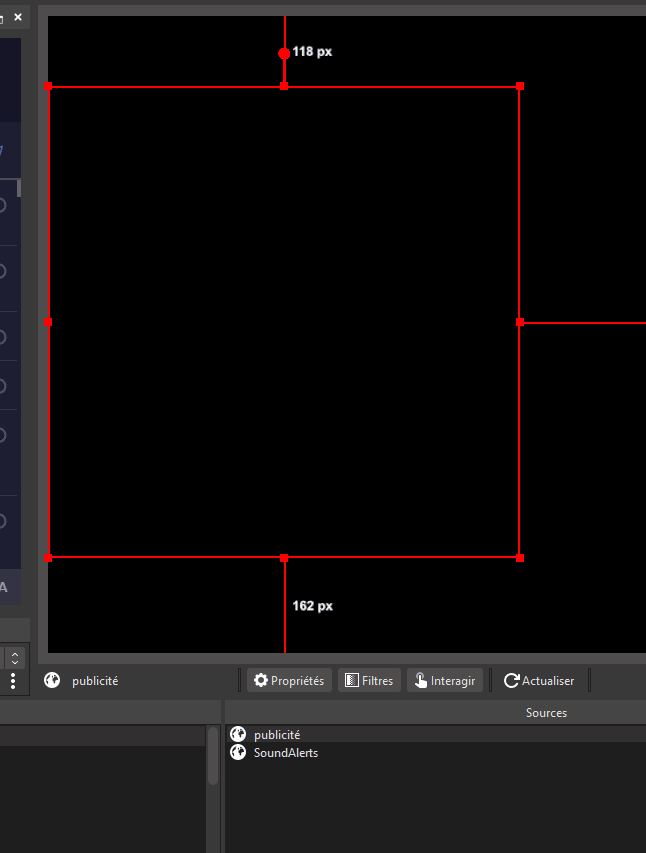
Task: Click the bottom-center red resize handle
Action: tap(284, 557)
